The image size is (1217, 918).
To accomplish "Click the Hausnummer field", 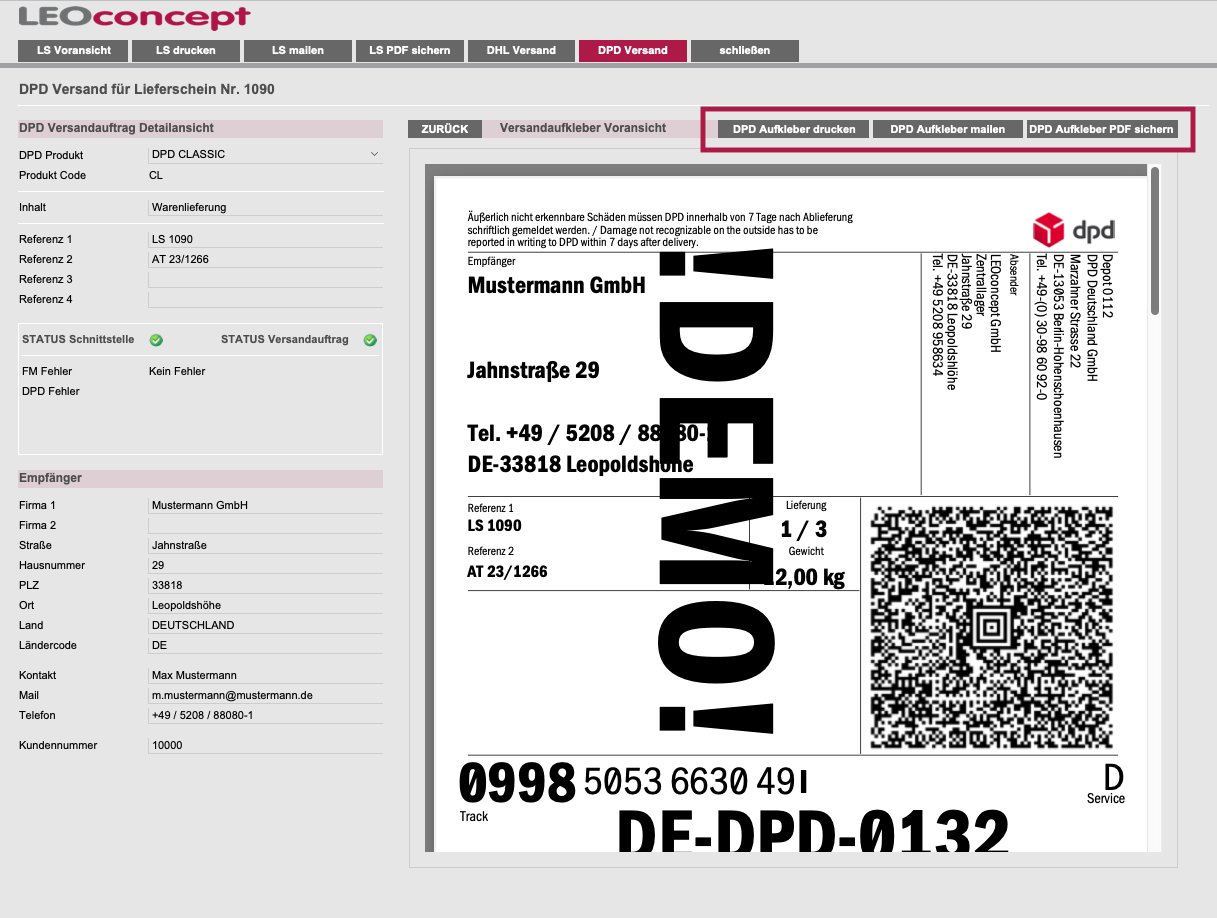I will (265, 565).
